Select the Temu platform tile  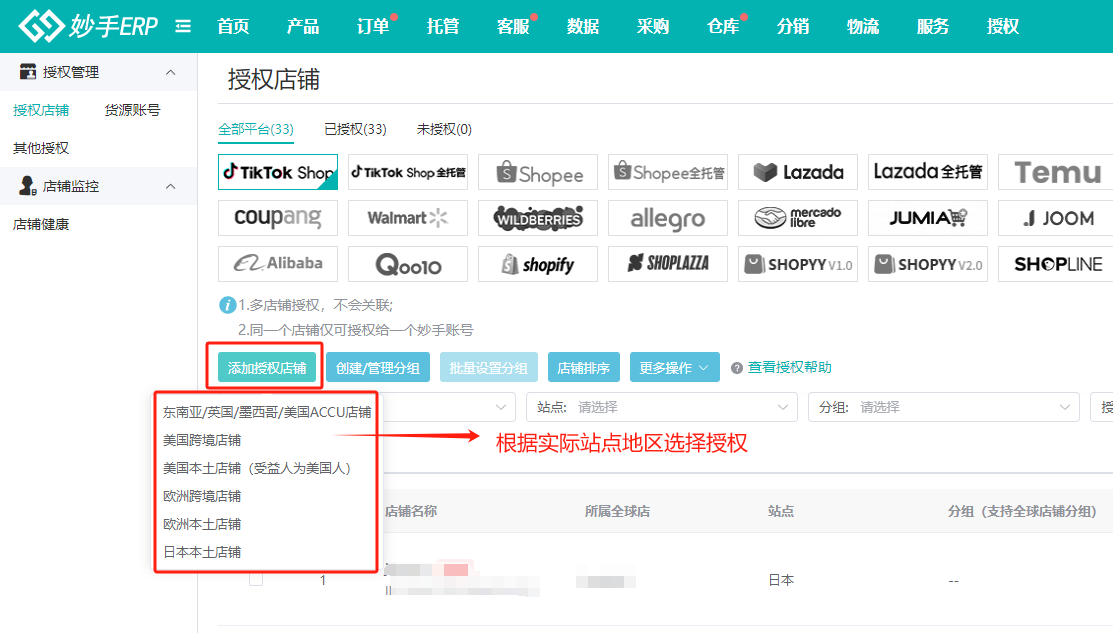point(1056,172)
